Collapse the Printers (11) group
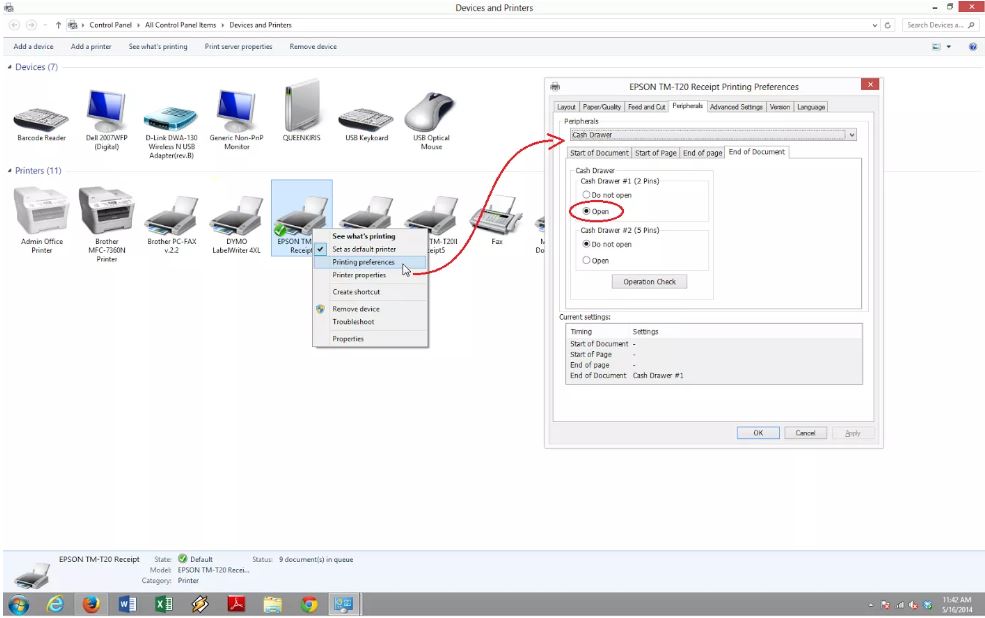The height and width of the screenshot is (618, 985). point(9,171)
